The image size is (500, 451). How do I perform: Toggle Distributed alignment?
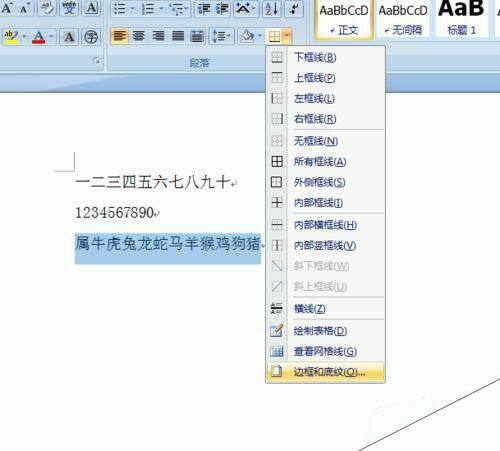click(197, 36)
